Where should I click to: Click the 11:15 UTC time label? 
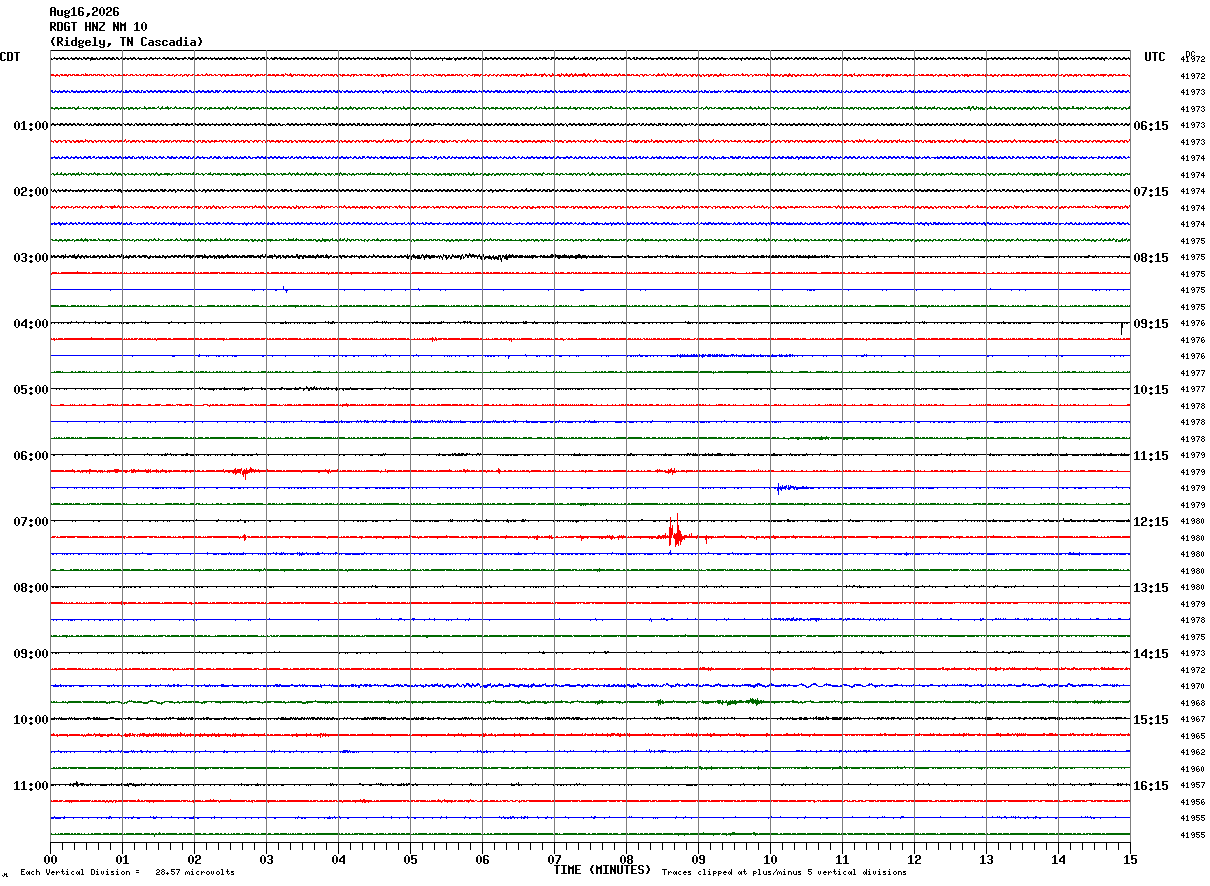1150,456
